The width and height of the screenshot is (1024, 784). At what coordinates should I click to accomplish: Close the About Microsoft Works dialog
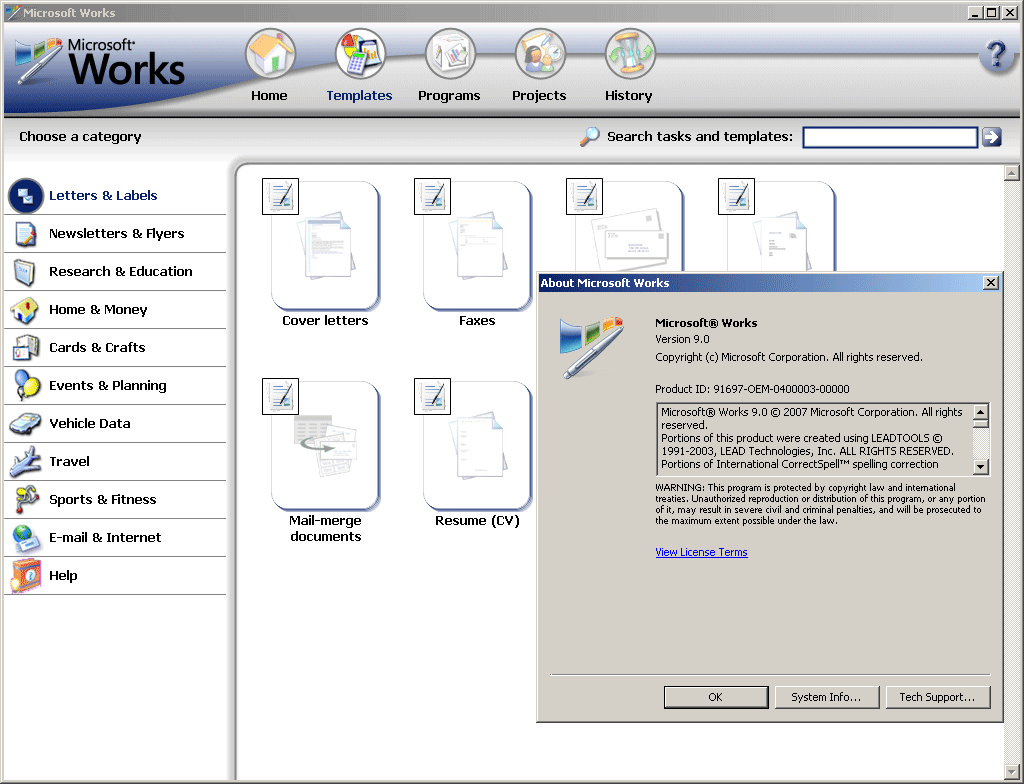pyautogui.click(x=991, y=282)
